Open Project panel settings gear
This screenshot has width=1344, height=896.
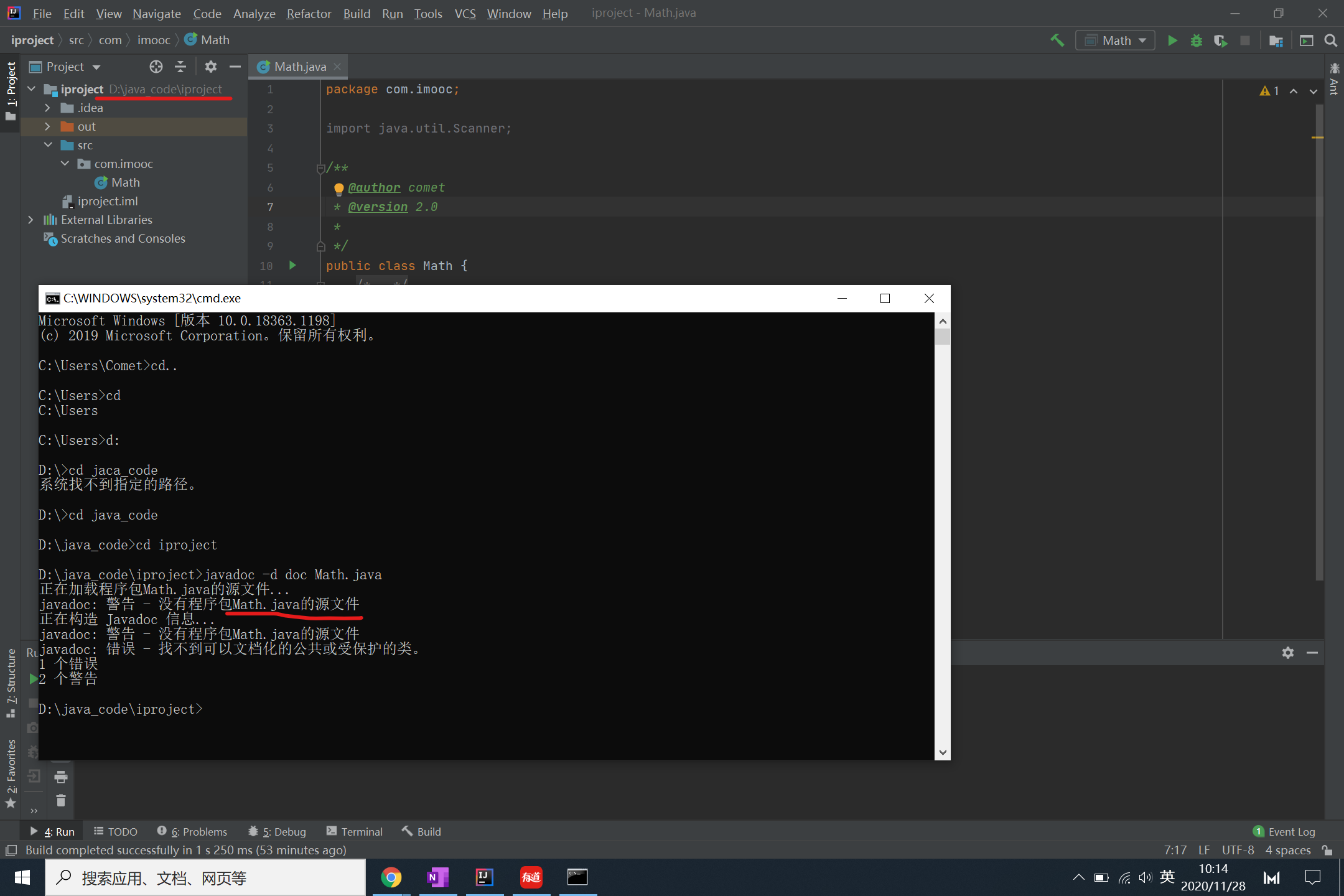point(211,67)
